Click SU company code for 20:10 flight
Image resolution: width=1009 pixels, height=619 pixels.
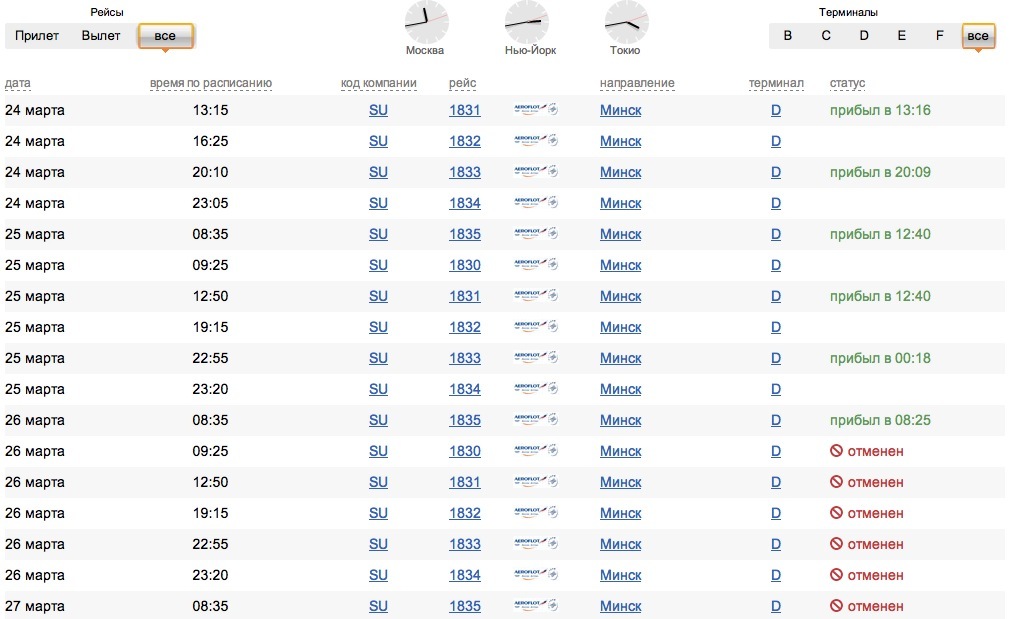point(378,172)
